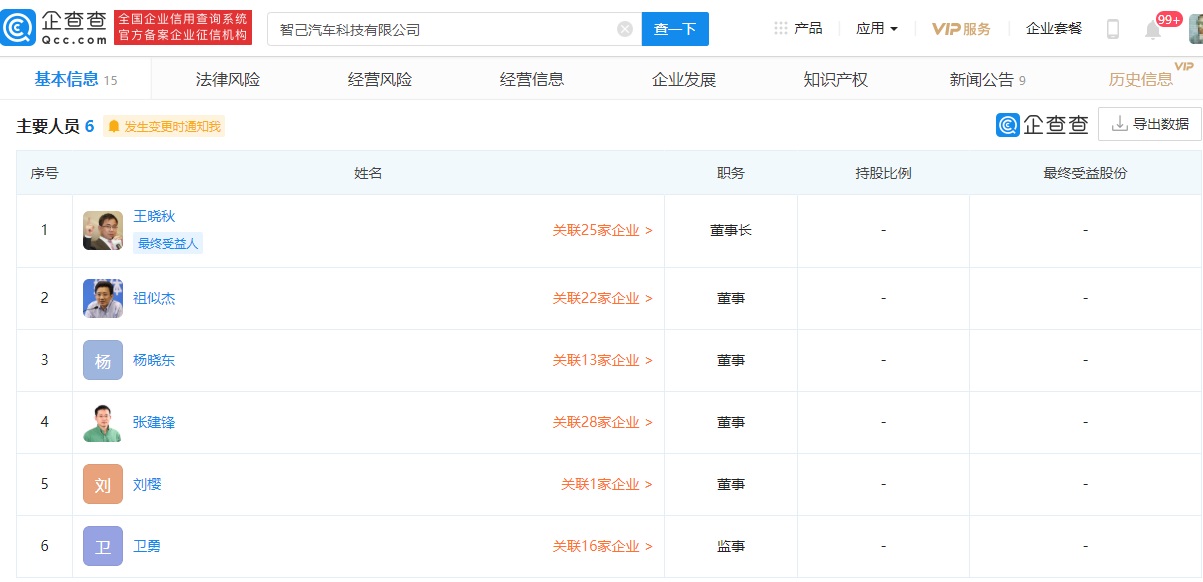1203x582 pixels.
Task: Open the 经营信息 tab
Action: click(x=532, y=79)
